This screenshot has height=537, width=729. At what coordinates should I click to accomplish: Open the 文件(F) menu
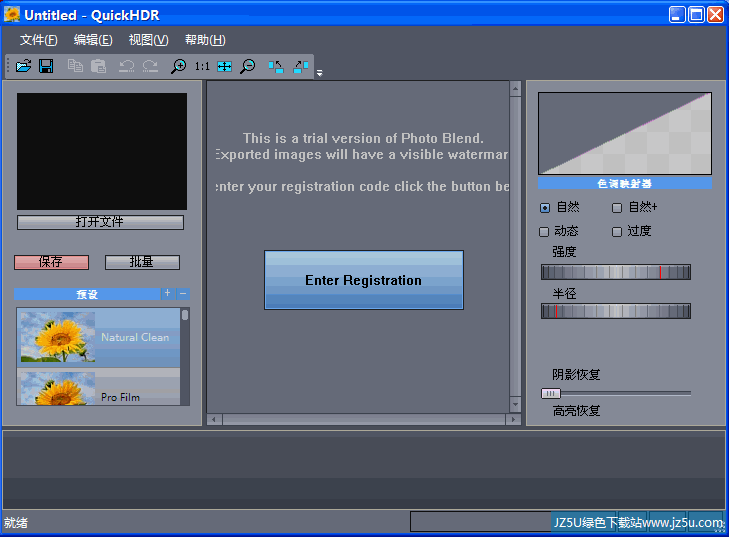pyautogui.click(x=39, y=40)
